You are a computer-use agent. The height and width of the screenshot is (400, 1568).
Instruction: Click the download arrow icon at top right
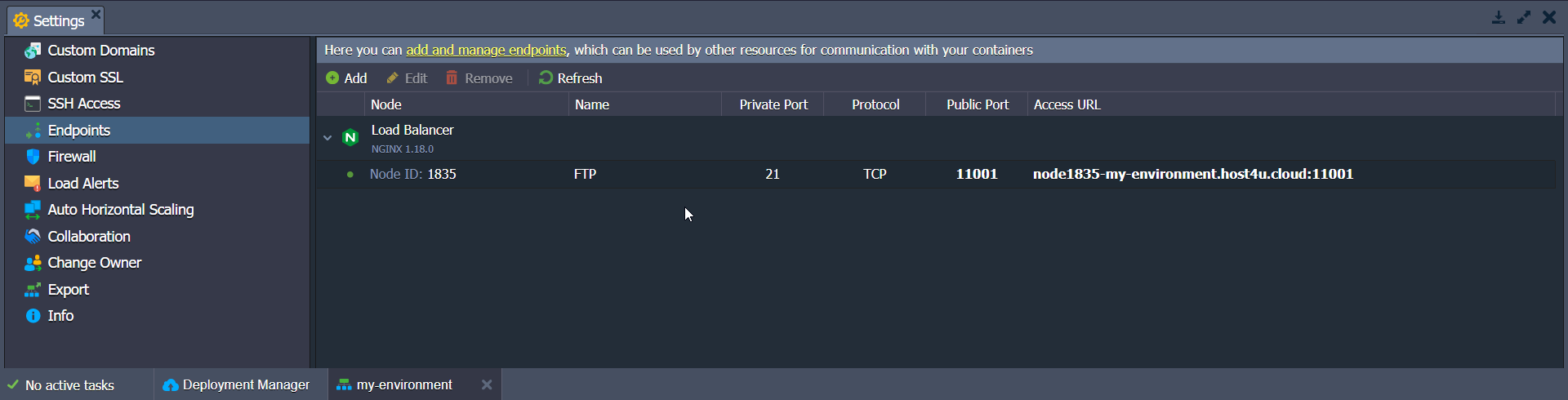[x=1499, y=17]
